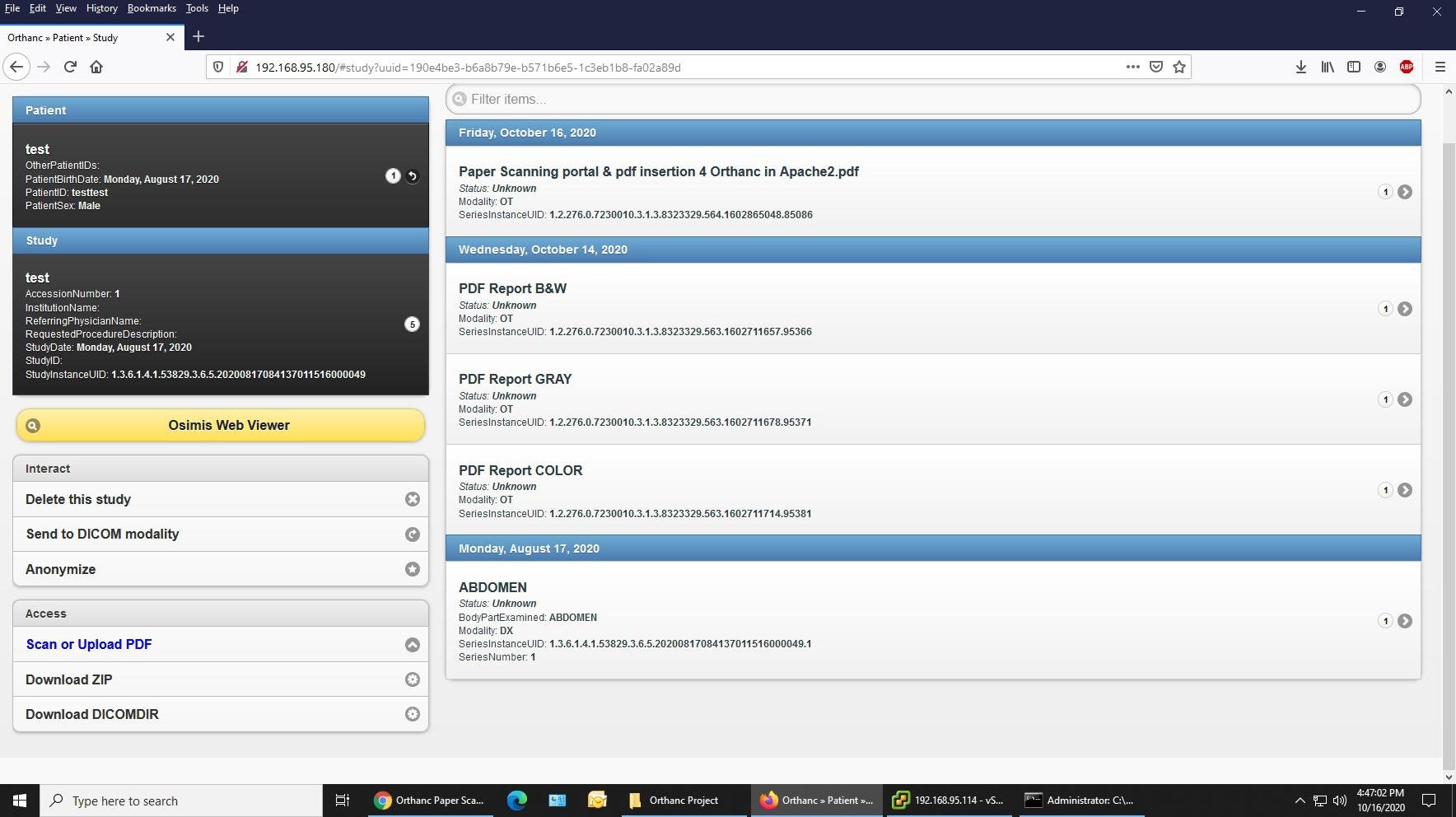1456x817 pixels.
Task: Click the browser address bar URL
Action: tap(468, 68)
